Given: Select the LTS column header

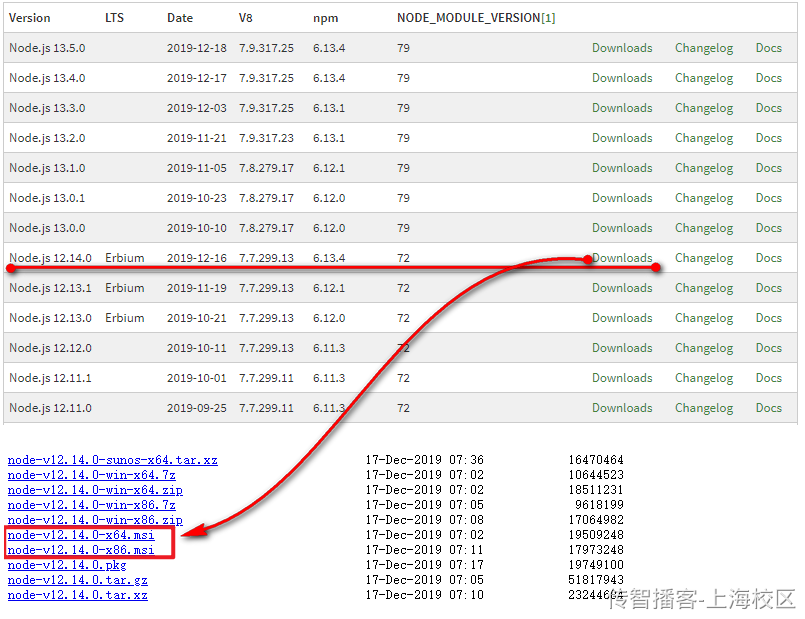Looking at the screenshot, I should click(114, 18).
